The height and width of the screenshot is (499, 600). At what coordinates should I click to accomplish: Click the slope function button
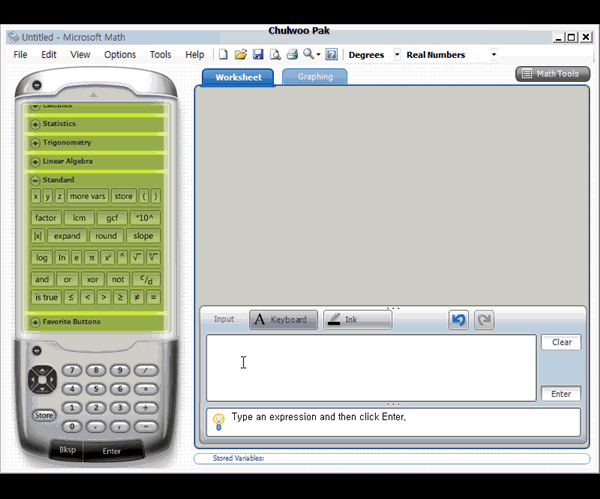tap(143, 236)
